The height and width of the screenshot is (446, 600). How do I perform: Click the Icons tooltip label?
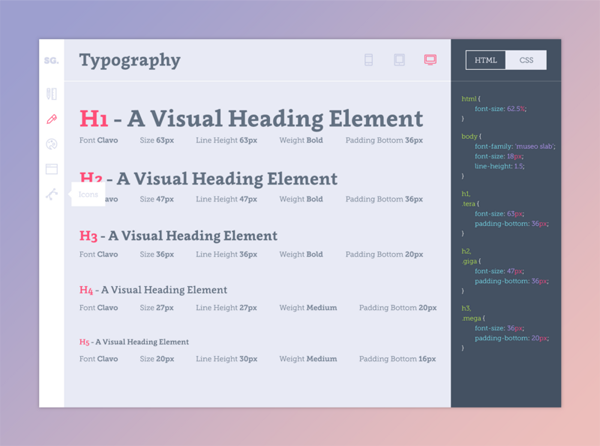[88, 194]
